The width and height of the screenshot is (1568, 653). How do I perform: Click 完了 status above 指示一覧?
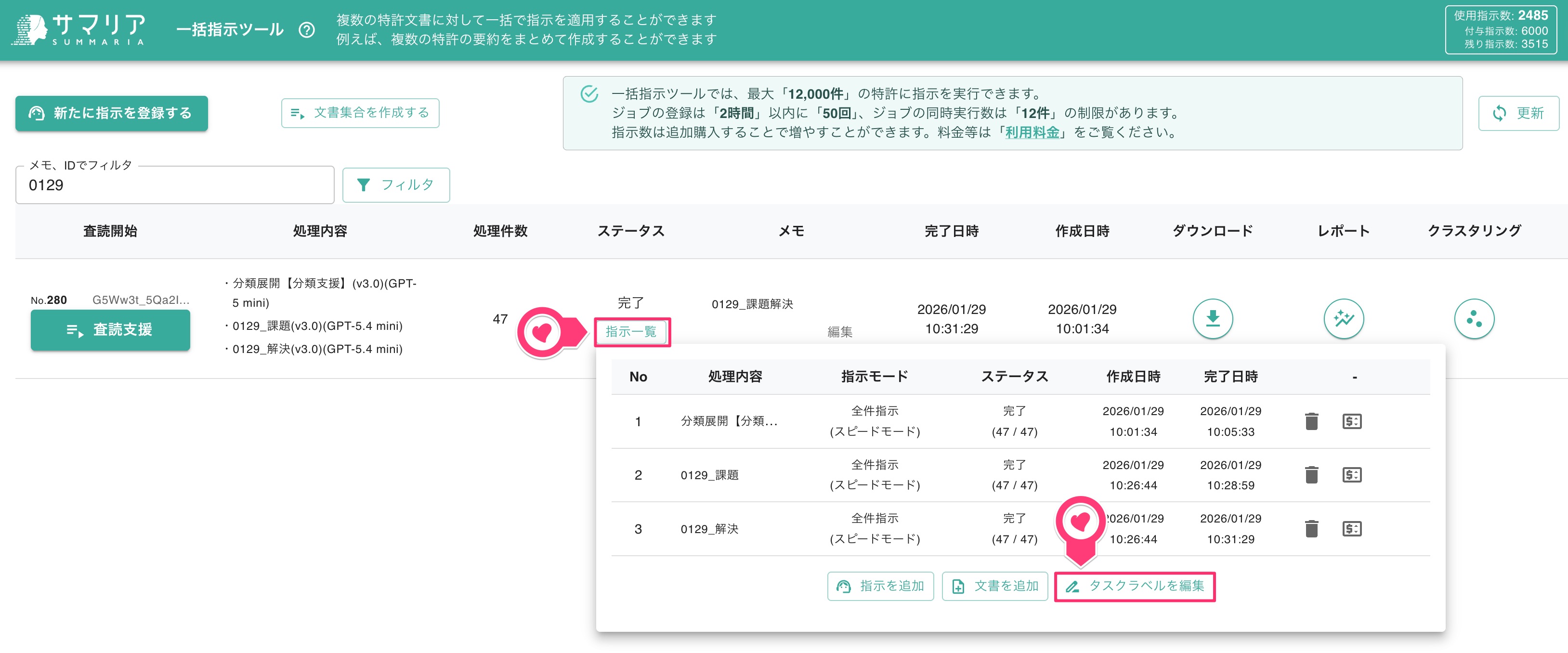(630, 302)
